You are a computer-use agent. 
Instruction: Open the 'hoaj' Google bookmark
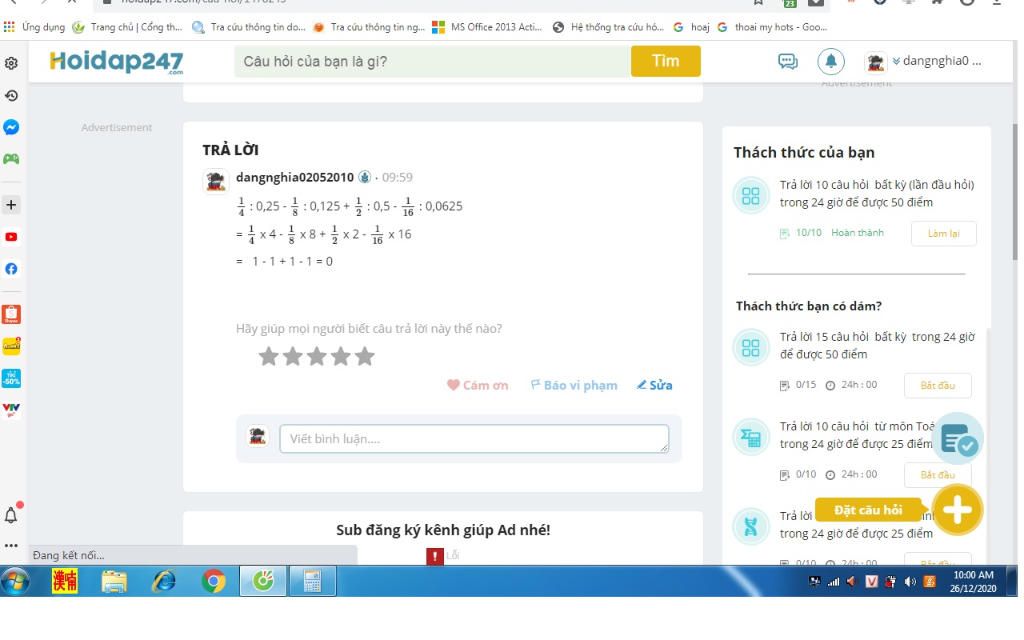coord(691,27)
